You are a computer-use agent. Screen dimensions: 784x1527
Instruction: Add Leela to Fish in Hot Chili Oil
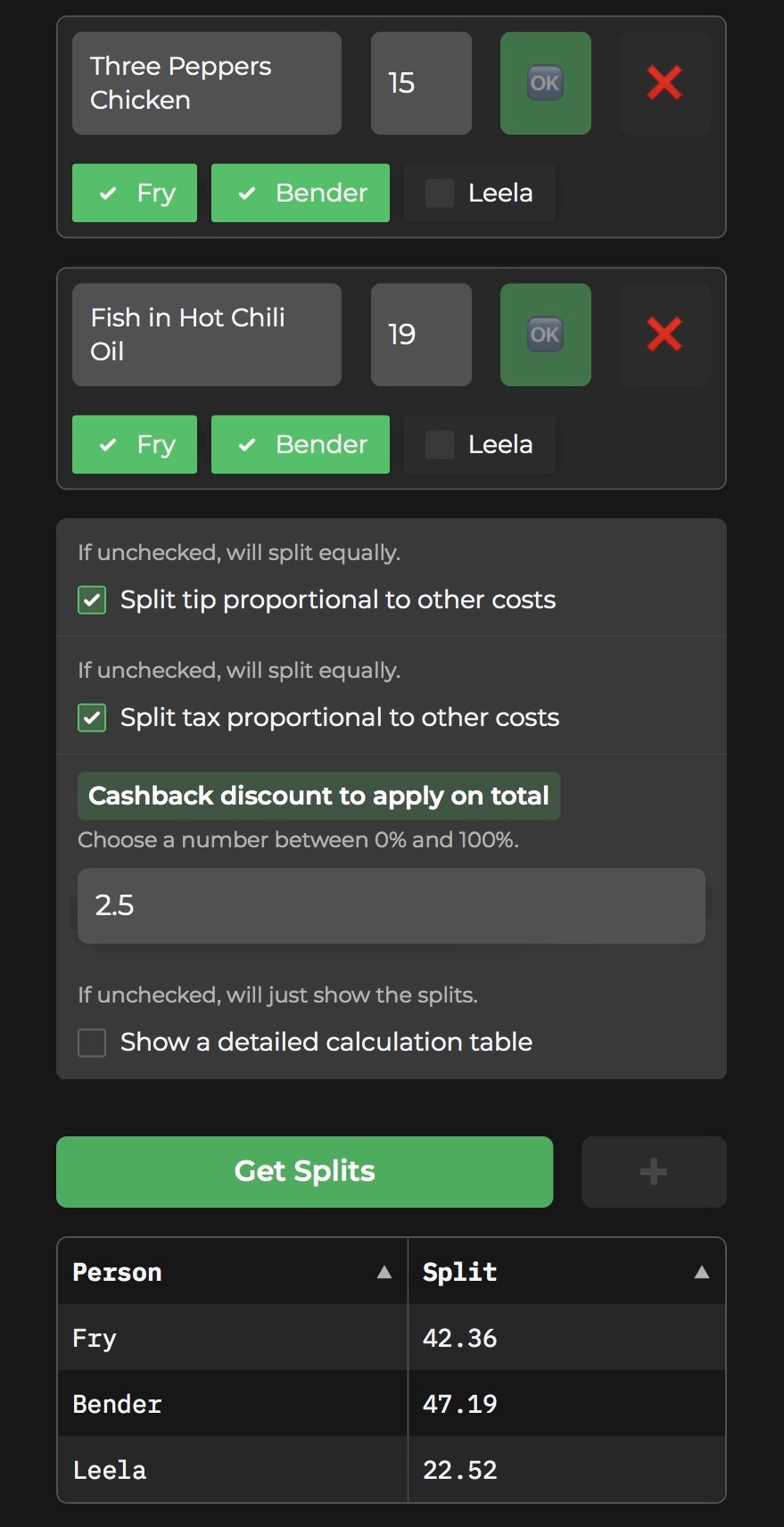pyautogui.click(x=480, y=444)
